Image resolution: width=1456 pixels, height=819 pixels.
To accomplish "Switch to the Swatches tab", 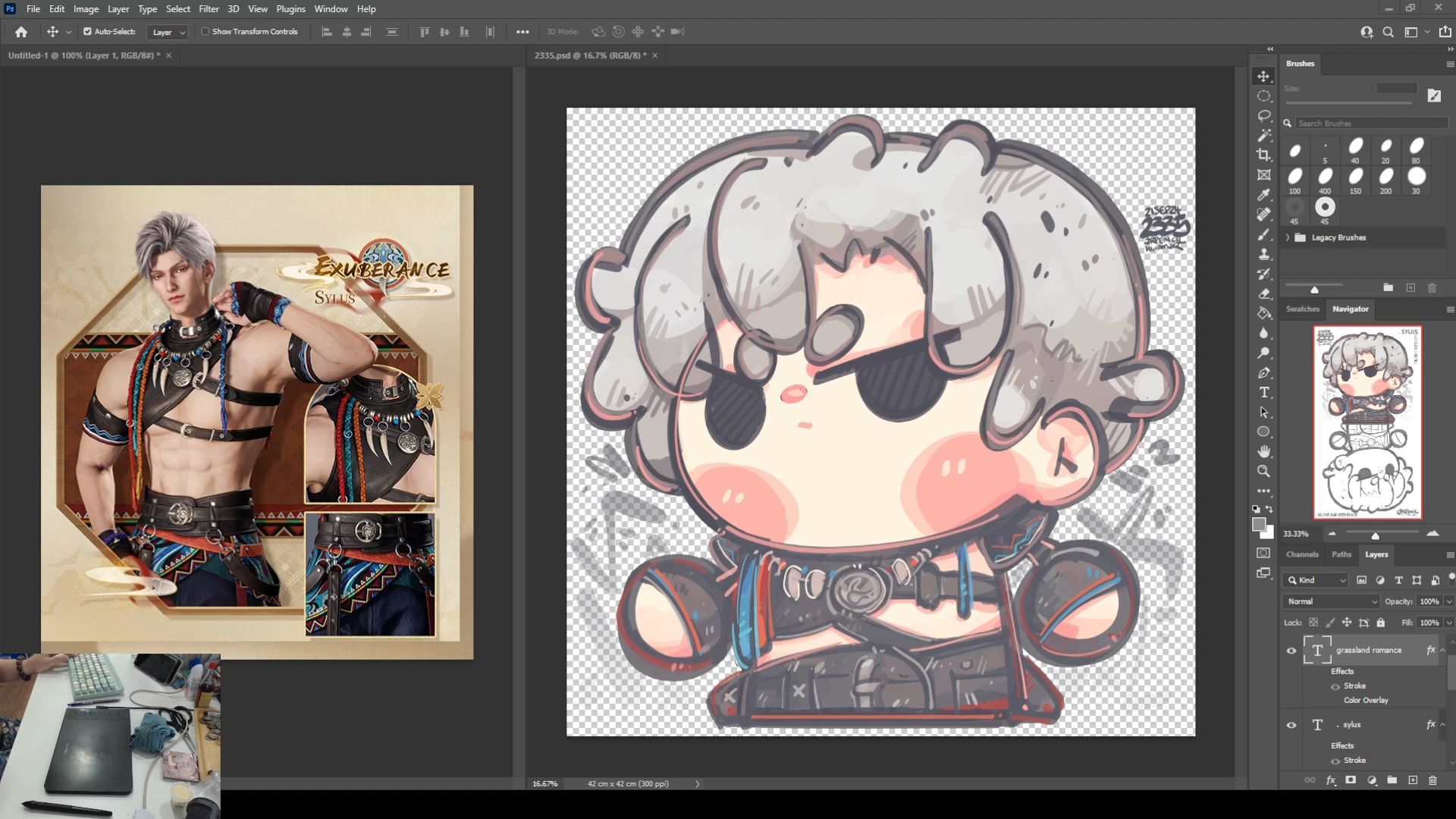I will pos(1302,309).
